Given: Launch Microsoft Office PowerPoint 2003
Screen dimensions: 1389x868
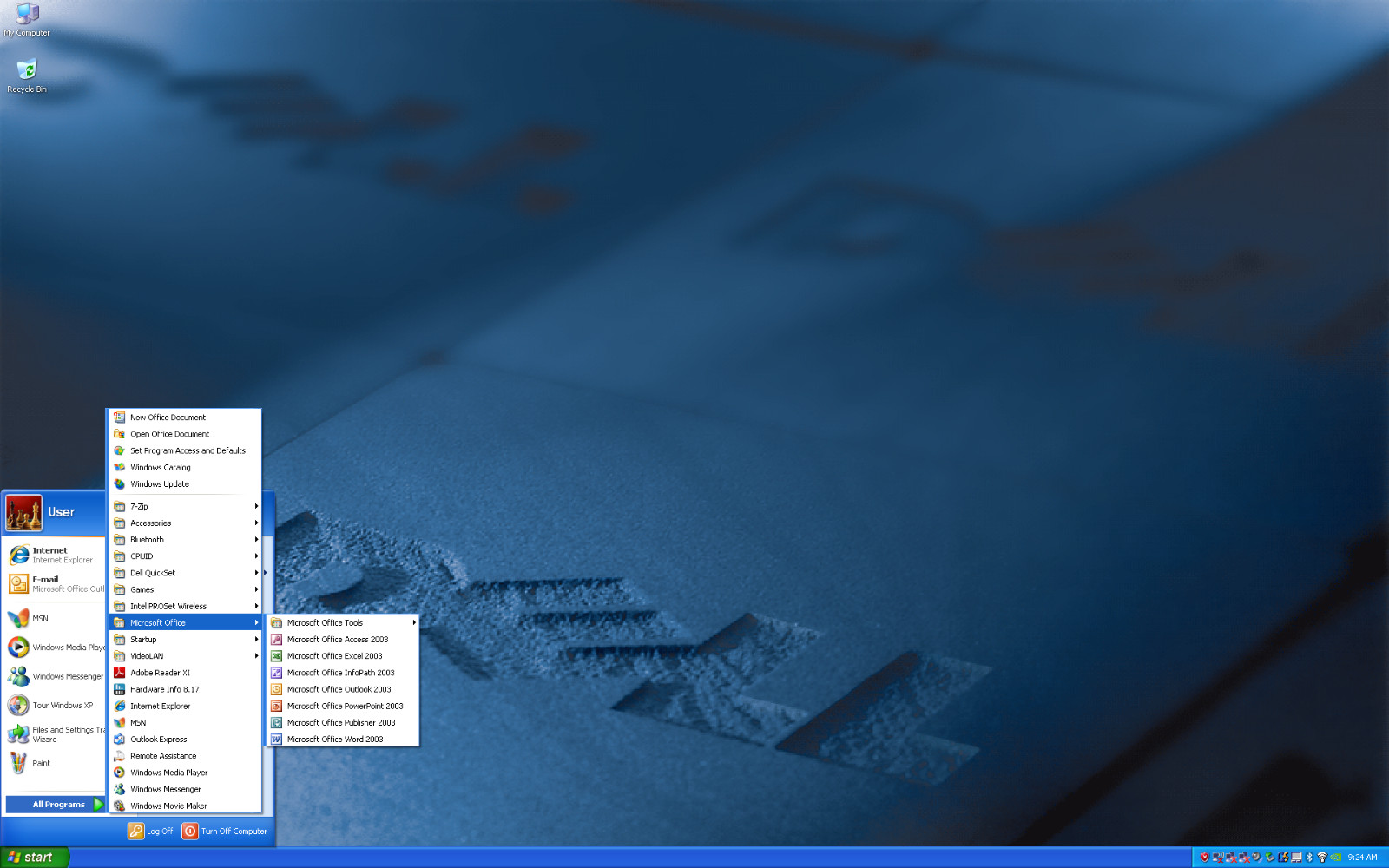Looking at the screenshot, I should coord(342,706).
